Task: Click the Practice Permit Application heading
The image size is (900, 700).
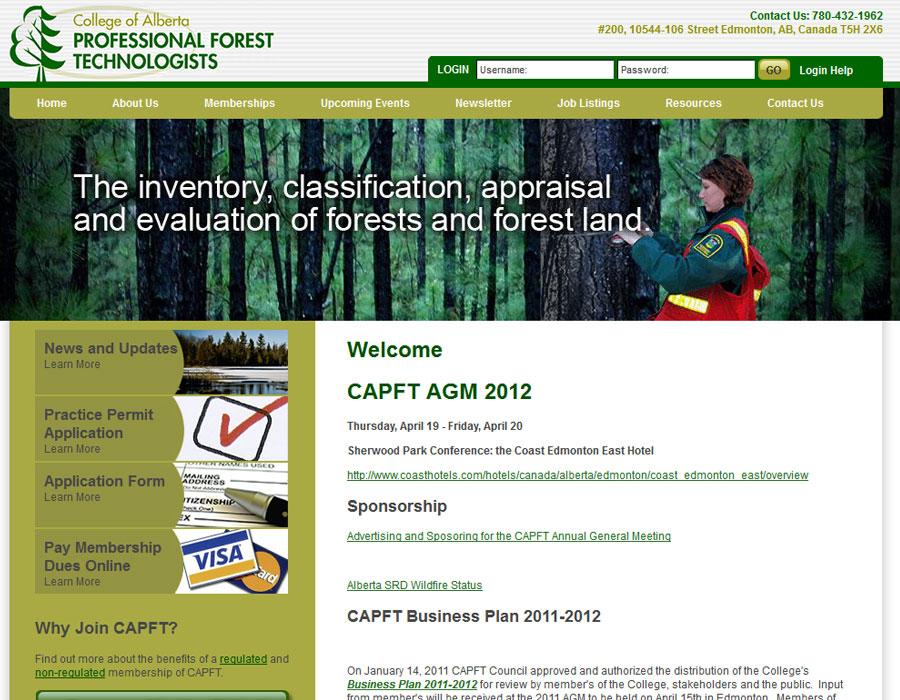Action: [99, 423]
